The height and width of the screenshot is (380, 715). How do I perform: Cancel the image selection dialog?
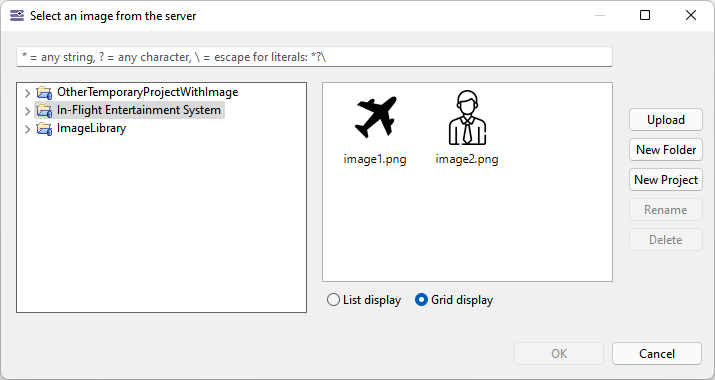(x=657, y=354)
